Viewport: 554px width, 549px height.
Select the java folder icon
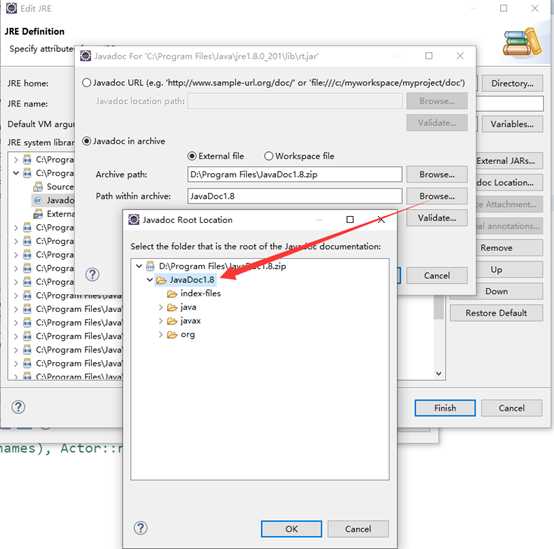click(x=172, y=307)
